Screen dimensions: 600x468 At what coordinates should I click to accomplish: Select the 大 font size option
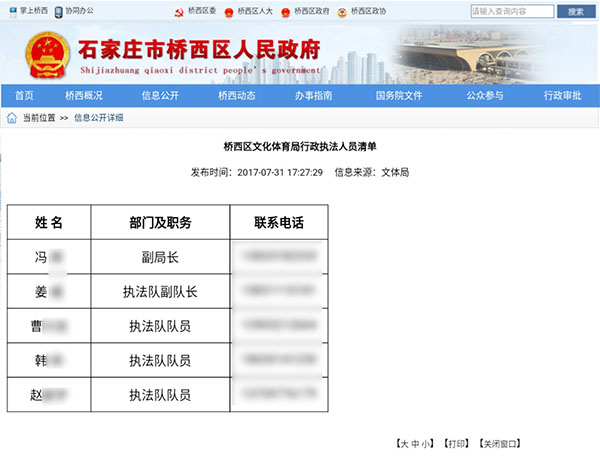(404, 444)
